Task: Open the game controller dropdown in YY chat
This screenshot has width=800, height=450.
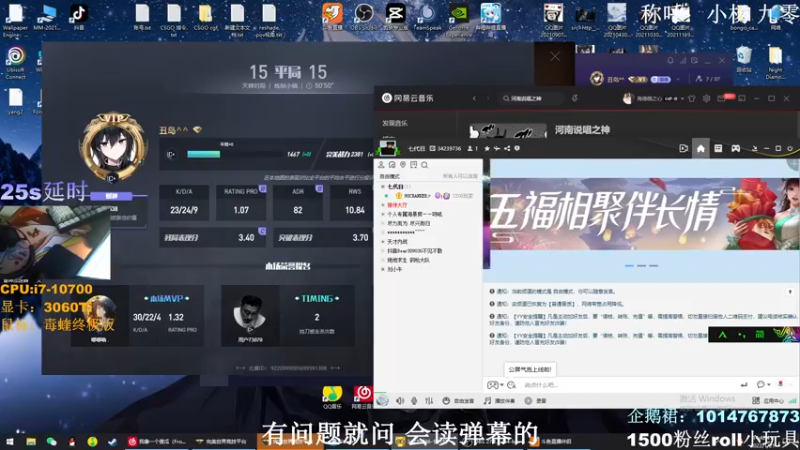Action: [495, 385]
